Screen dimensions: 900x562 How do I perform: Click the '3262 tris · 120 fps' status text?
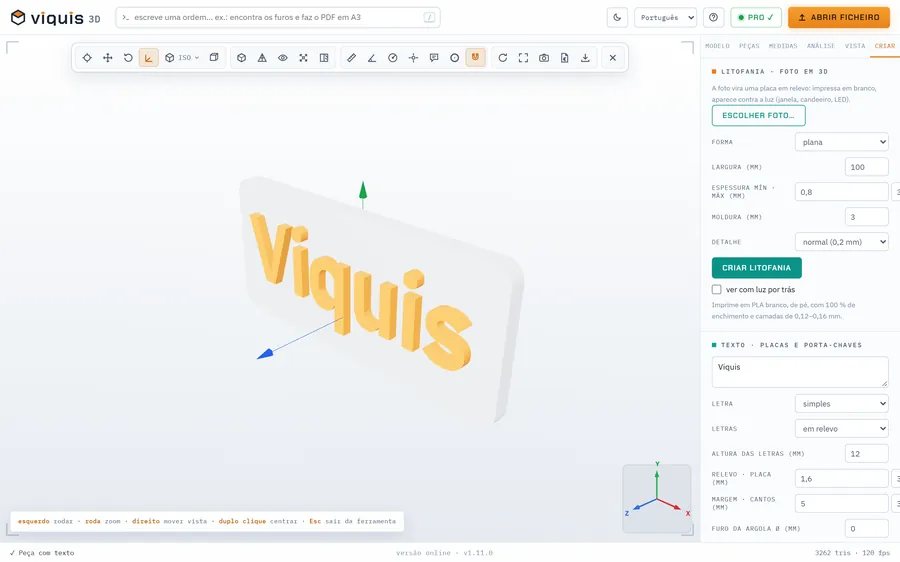pyautogui.click(x=852, y=553)
